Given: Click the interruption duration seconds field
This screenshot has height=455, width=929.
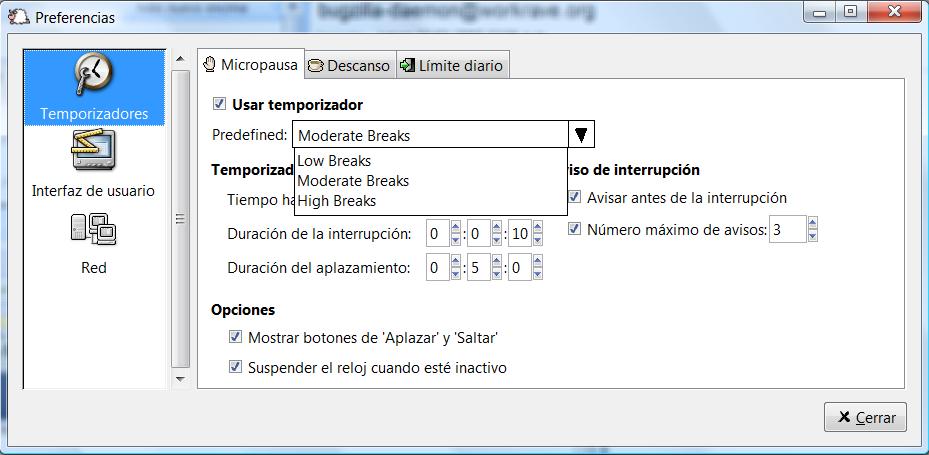Looking at the screenshot, I should pyautogui.click(x=519, y=234).
